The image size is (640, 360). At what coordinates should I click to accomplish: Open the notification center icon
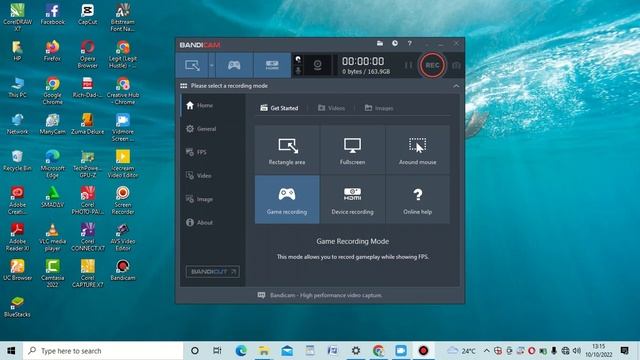[x=624, y=351]
